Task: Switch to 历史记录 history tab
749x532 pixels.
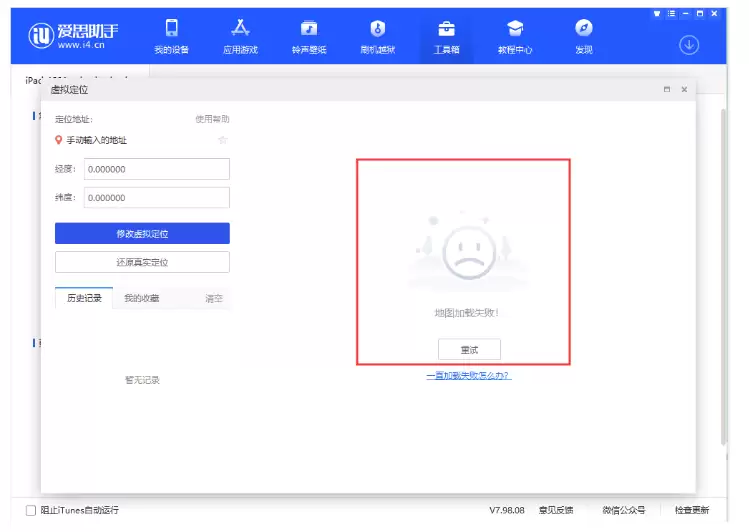Action: [84, 298]
